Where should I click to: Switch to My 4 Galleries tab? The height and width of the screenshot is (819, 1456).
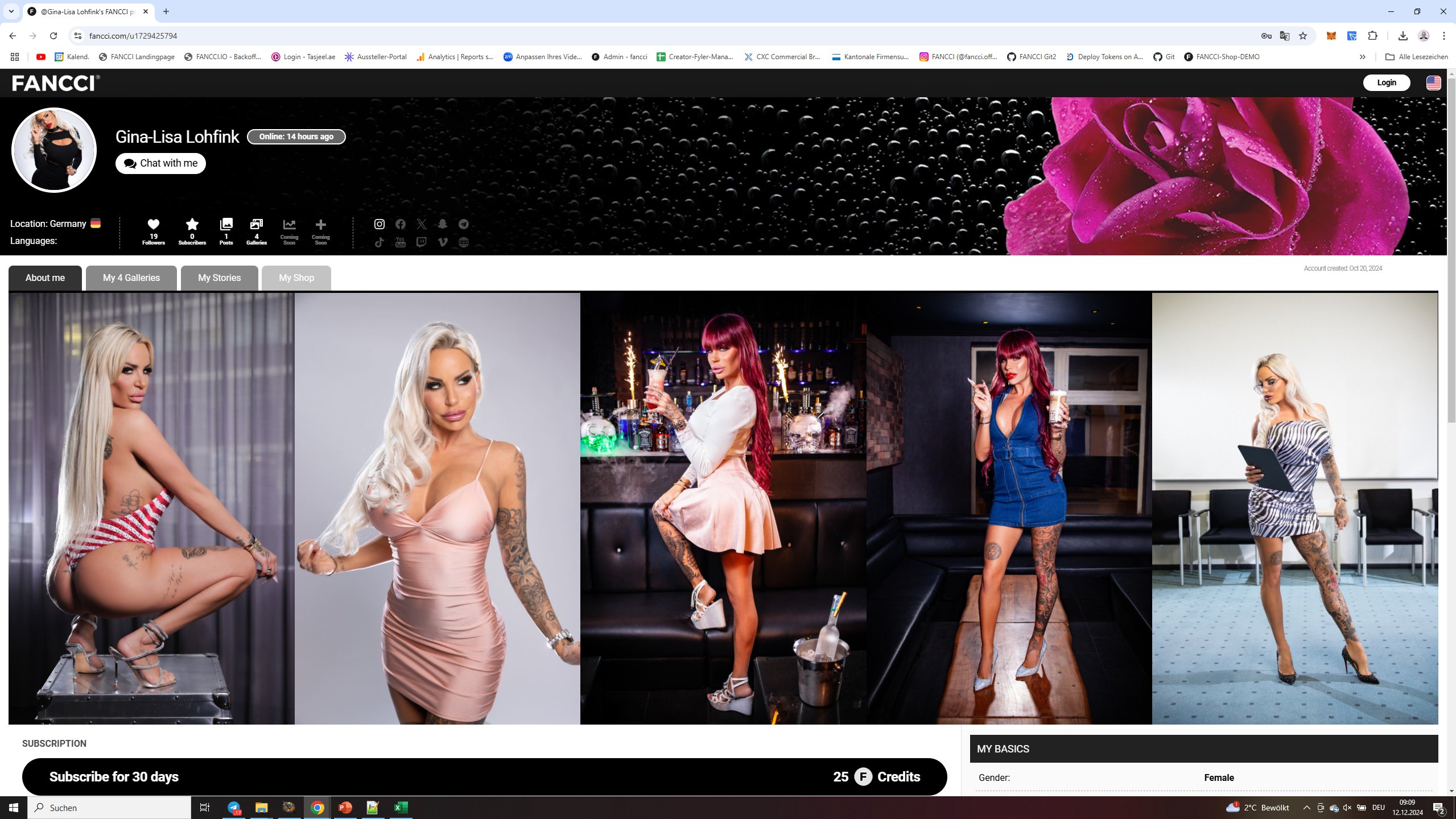click(131, 278)
